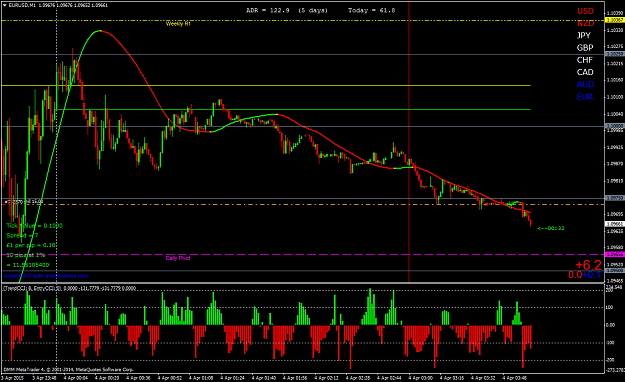The width and height of the screenshot is (625, 382).
Task: Click the '4 Apr 02:12' time label
Action: point(326,378)
